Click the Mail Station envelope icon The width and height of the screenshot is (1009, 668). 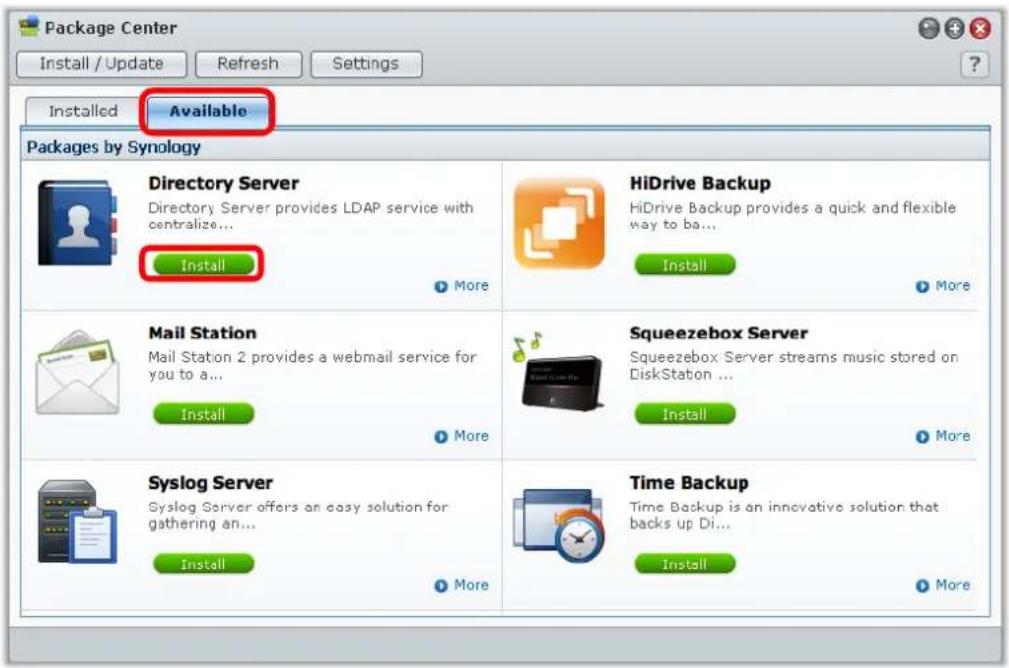point(78,372)
